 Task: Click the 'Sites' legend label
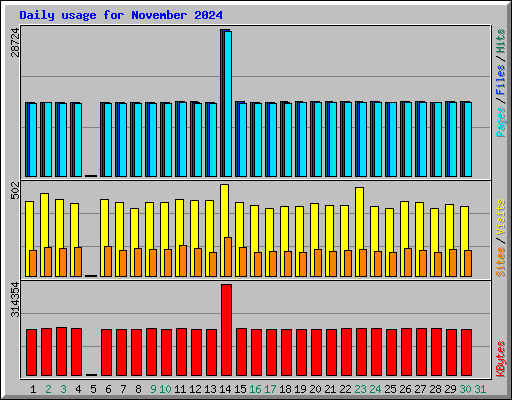[501, 262]
